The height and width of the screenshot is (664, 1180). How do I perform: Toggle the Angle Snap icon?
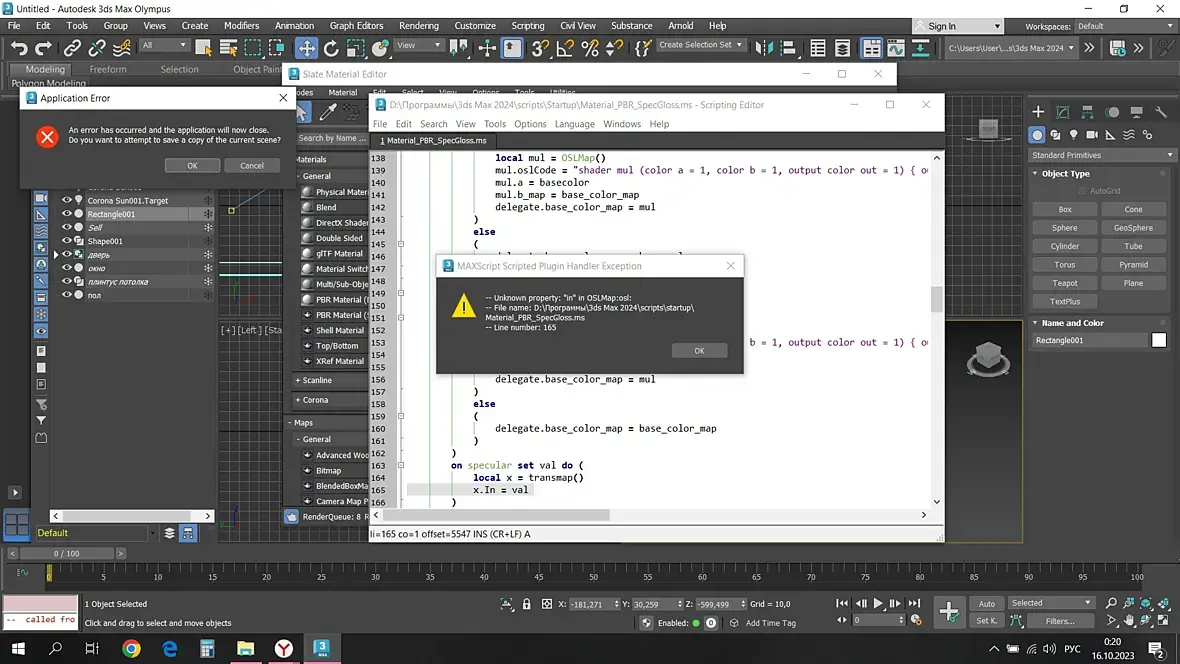pos(565,47)
